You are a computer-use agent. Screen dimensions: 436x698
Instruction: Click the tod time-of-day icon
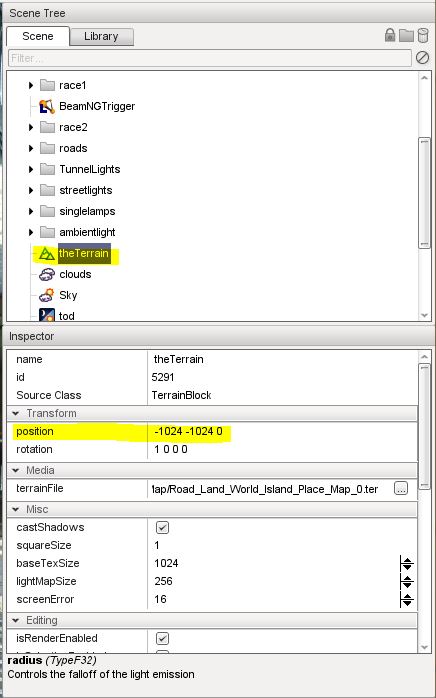(47, 315)
